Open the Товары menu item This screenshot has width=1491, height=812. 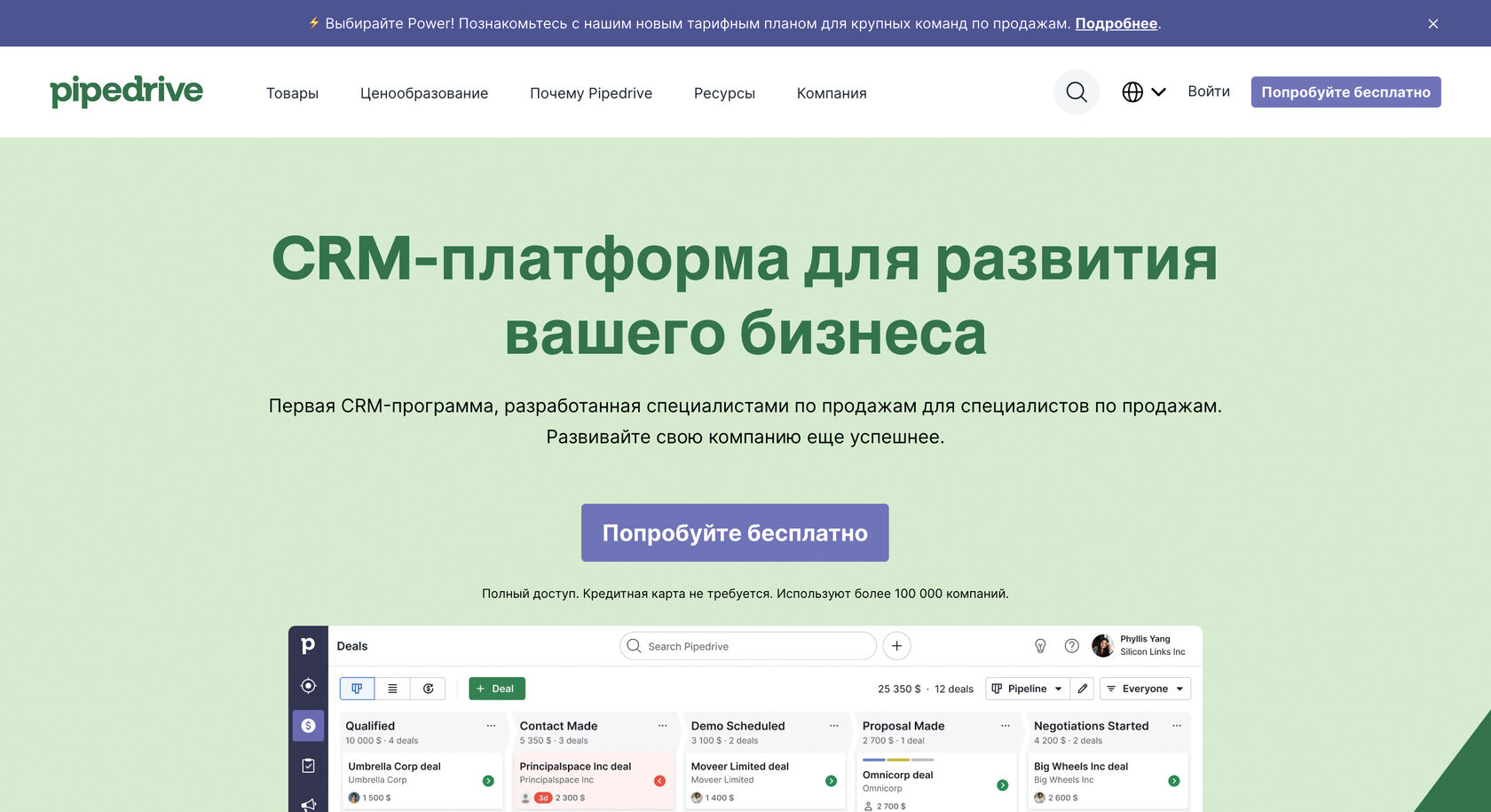click(292, 93)
